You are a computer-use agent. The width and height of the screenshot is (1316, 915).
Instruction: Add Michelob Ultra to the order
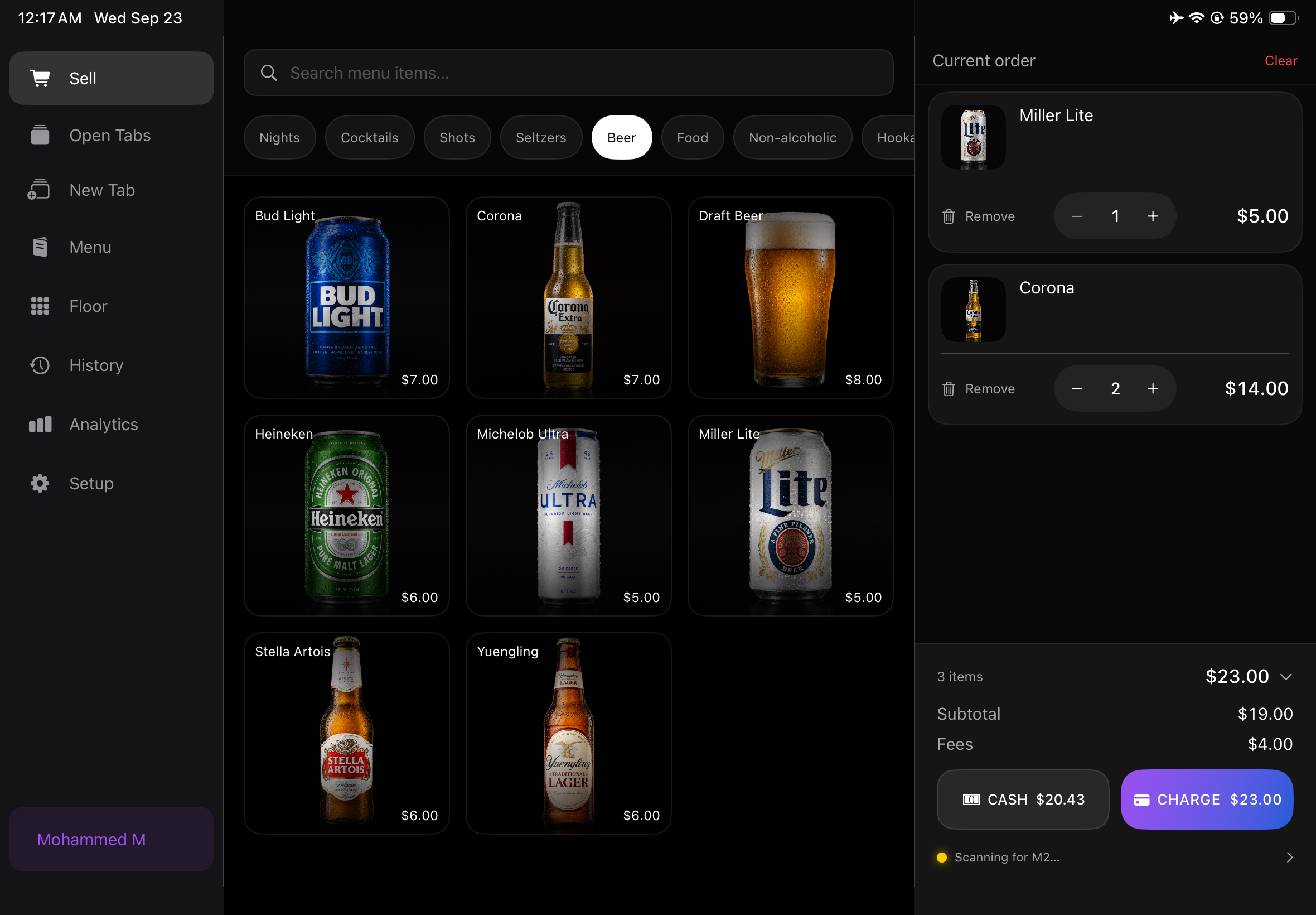tap(568, 516)
